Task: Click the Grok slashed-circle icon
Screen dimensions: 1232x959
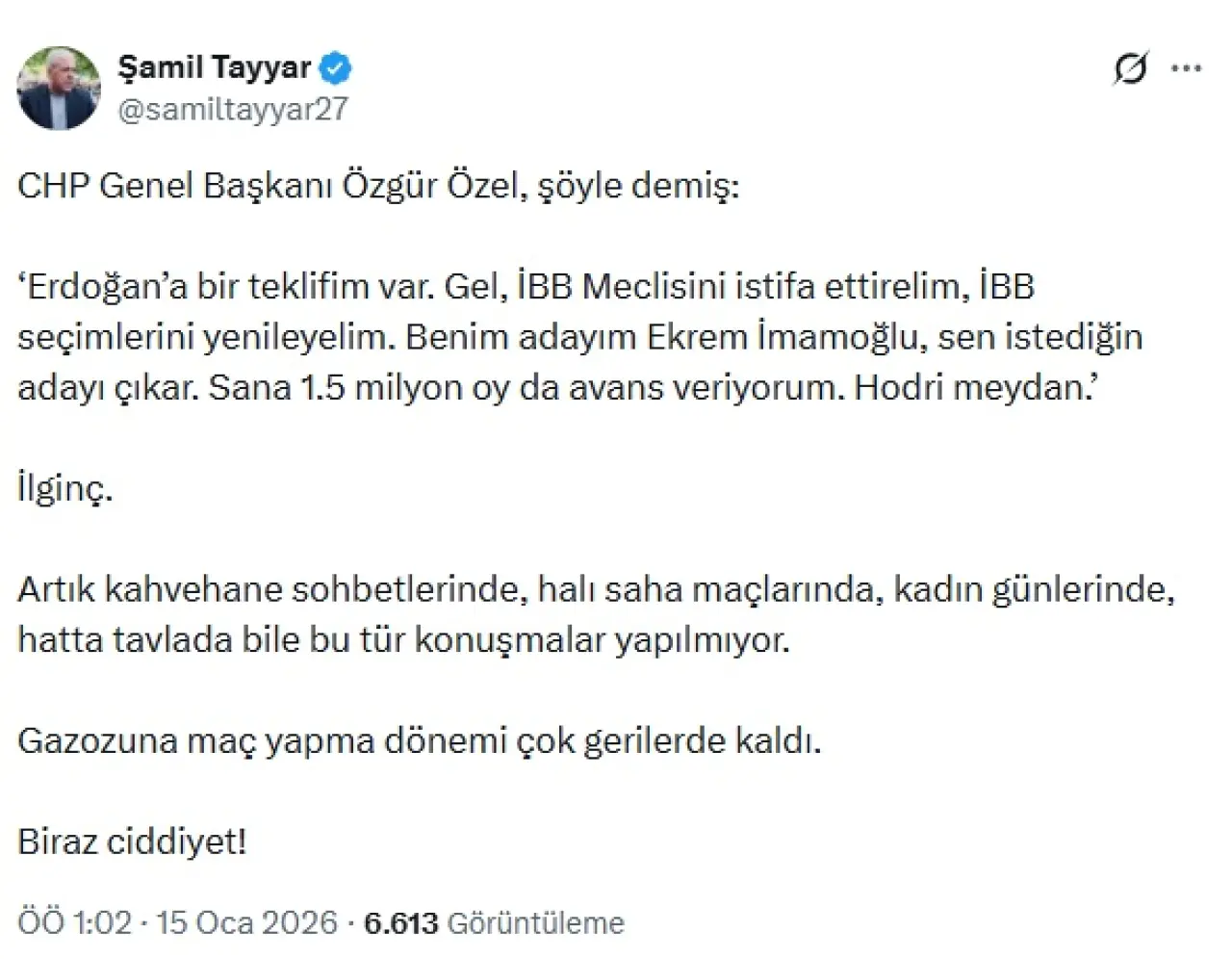Action: pos(1130,68)
